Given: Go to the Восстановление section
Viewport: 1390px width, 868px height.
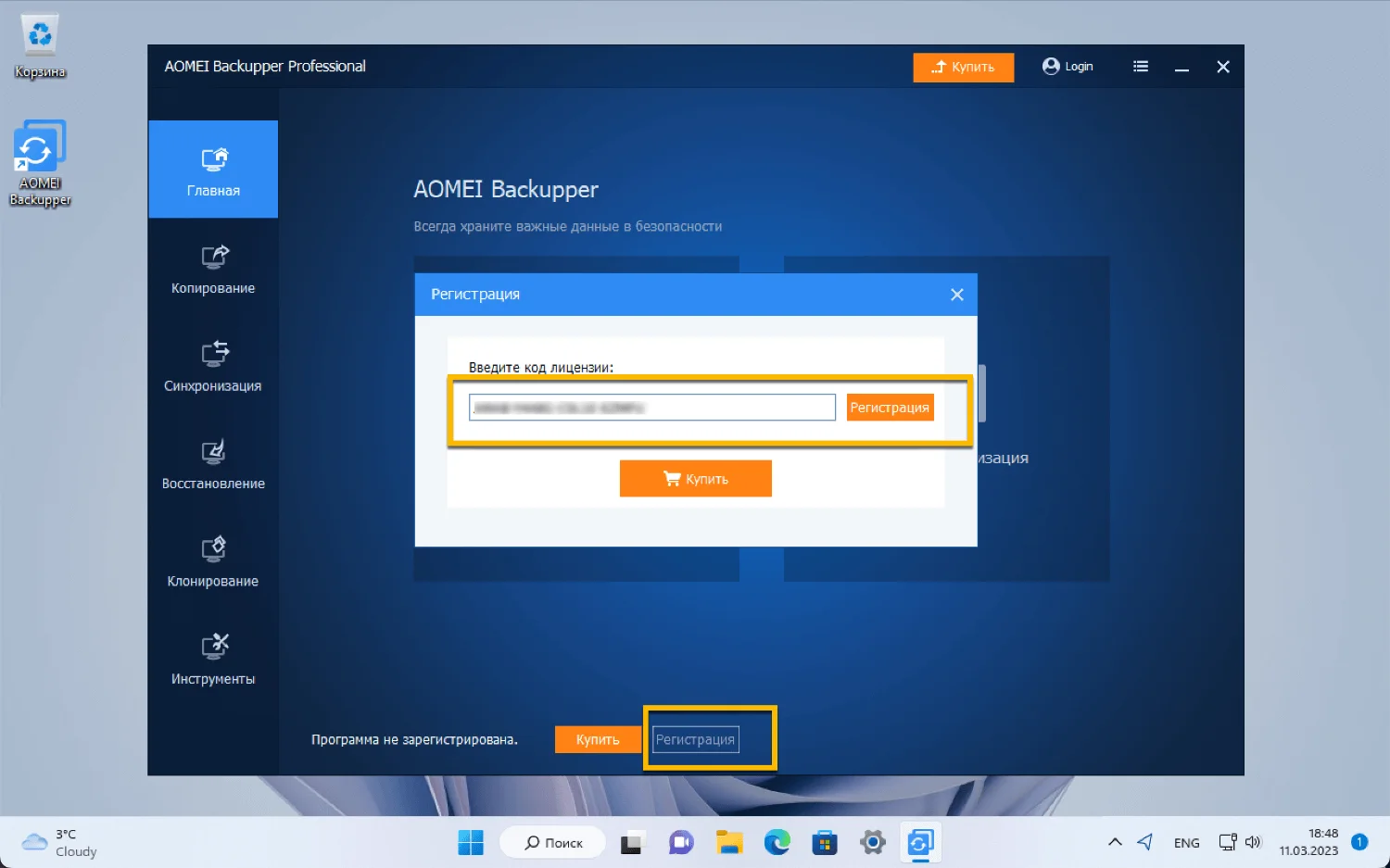Looking at the screenshot, I should click(213, 464).
